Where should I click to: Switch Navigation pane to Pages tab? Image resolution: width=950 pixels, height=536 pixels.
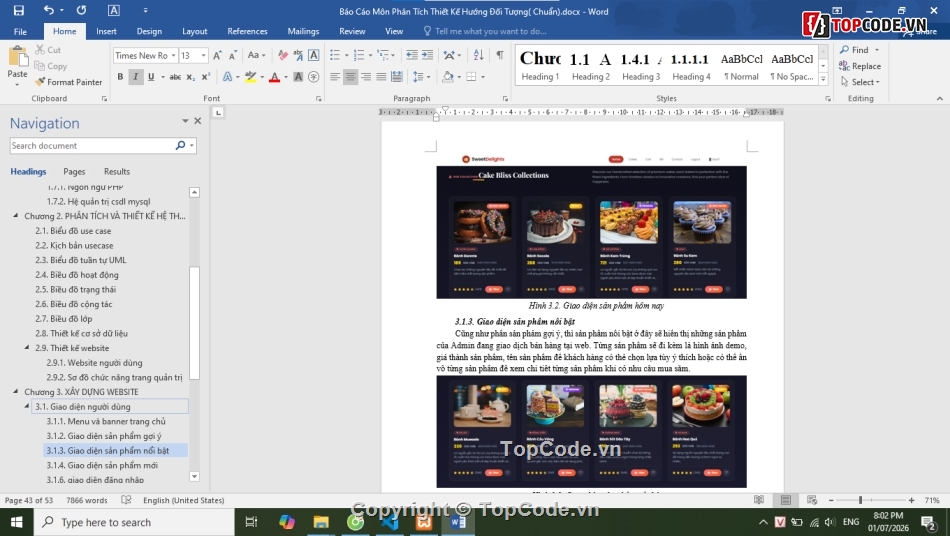point(74,171)
